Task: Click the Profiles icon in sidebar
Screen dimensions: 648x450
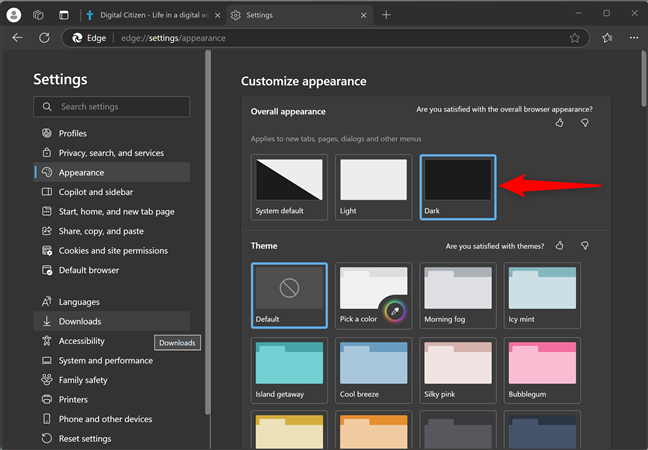Action: (47, 133)
